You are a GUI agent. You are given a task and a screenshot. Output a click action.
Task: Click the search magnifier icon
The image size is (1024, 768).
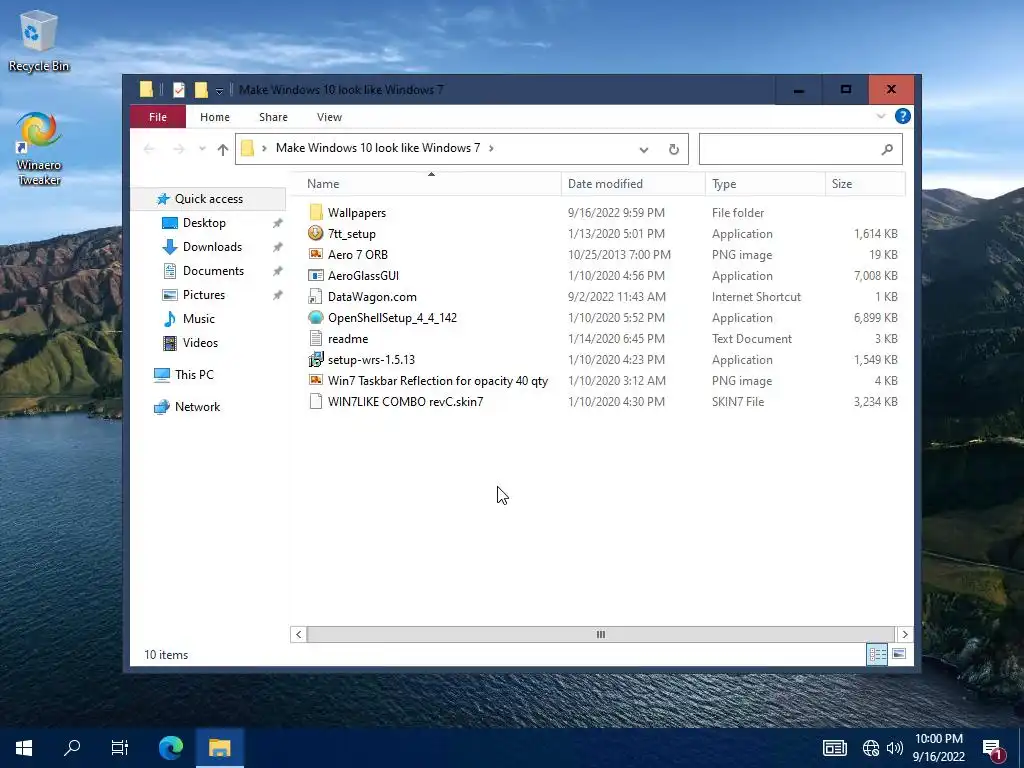(x=887, y=150)
